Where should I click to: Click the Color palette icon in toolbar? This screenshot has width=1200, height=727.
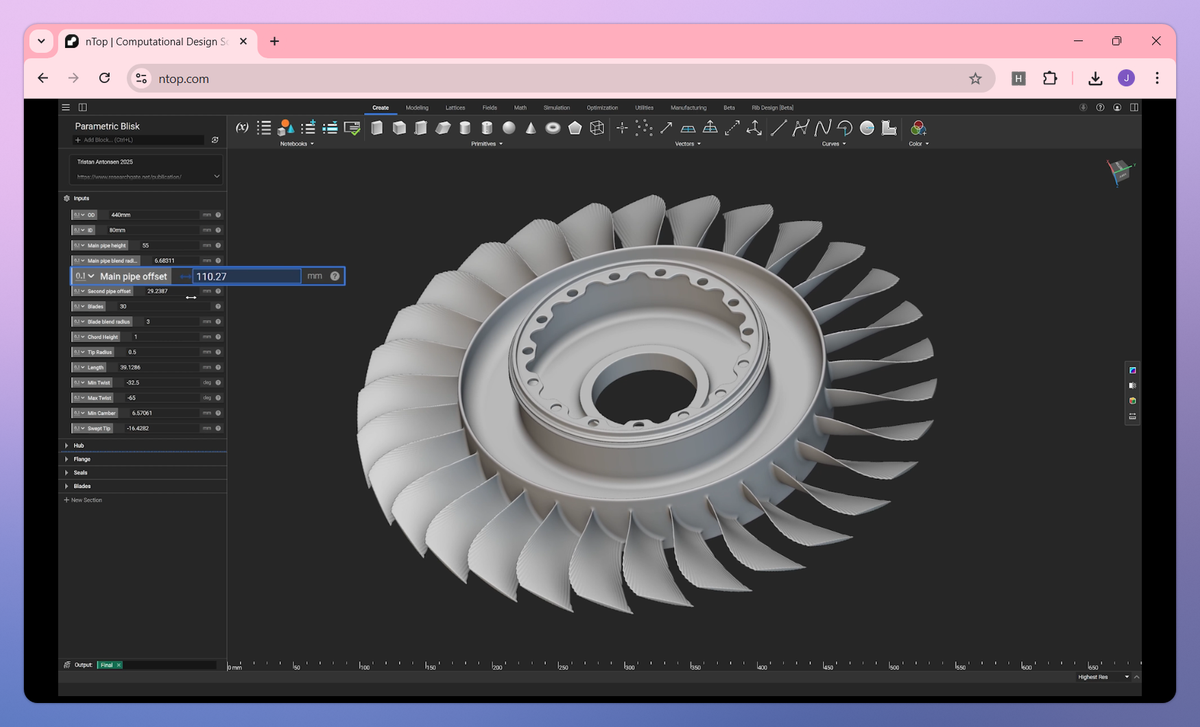pyautogui.click(x=918, y=128)
